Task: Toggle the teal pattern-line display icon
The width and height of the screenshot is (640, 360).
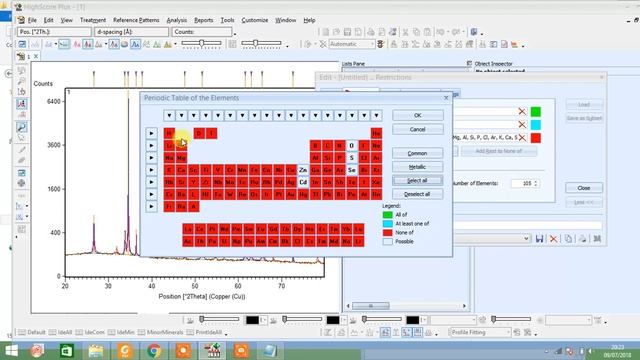Action: [x=64, y=44]
